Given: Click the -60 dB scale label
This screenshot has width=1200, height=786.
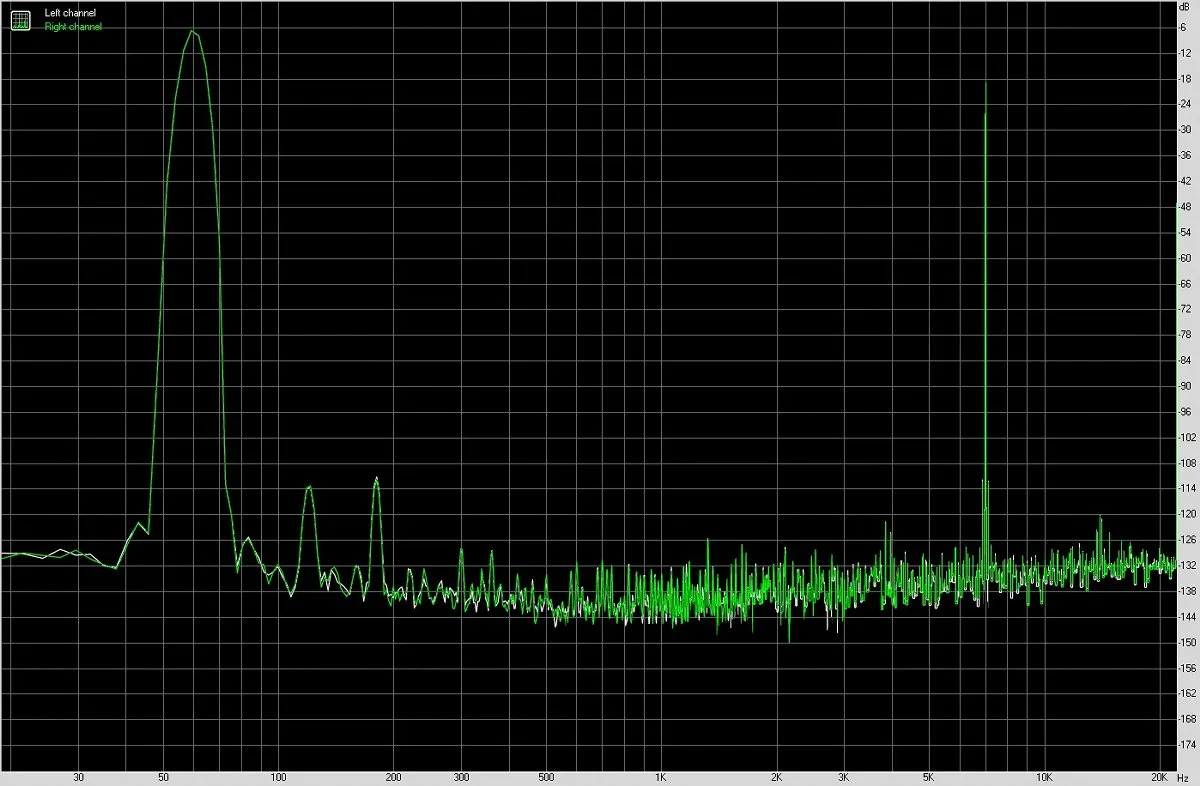Looking at the screenshot, I should click(1186, 258).
